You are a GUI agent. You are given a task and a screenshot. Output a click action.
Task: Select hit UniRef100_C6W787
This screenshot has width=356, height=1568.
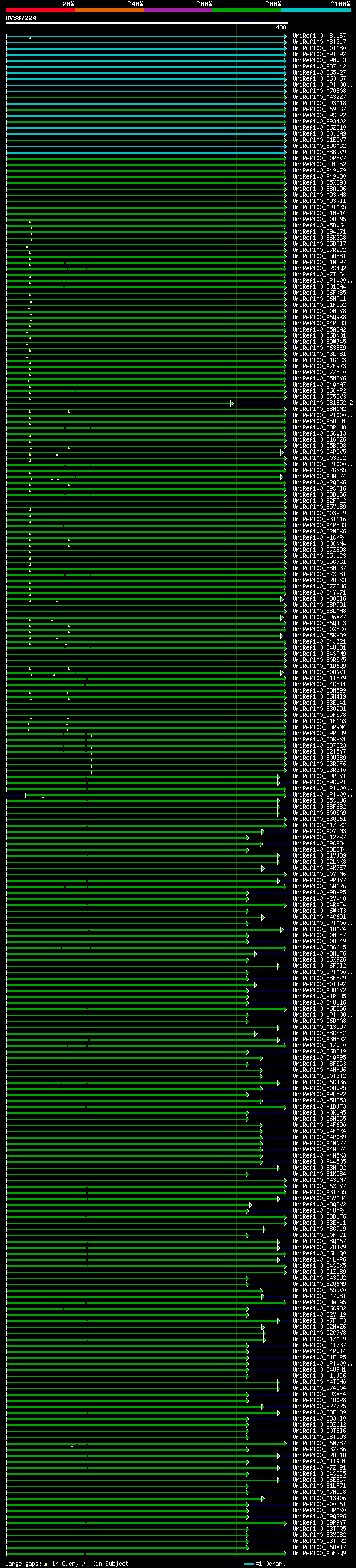tap(319, 1443)
